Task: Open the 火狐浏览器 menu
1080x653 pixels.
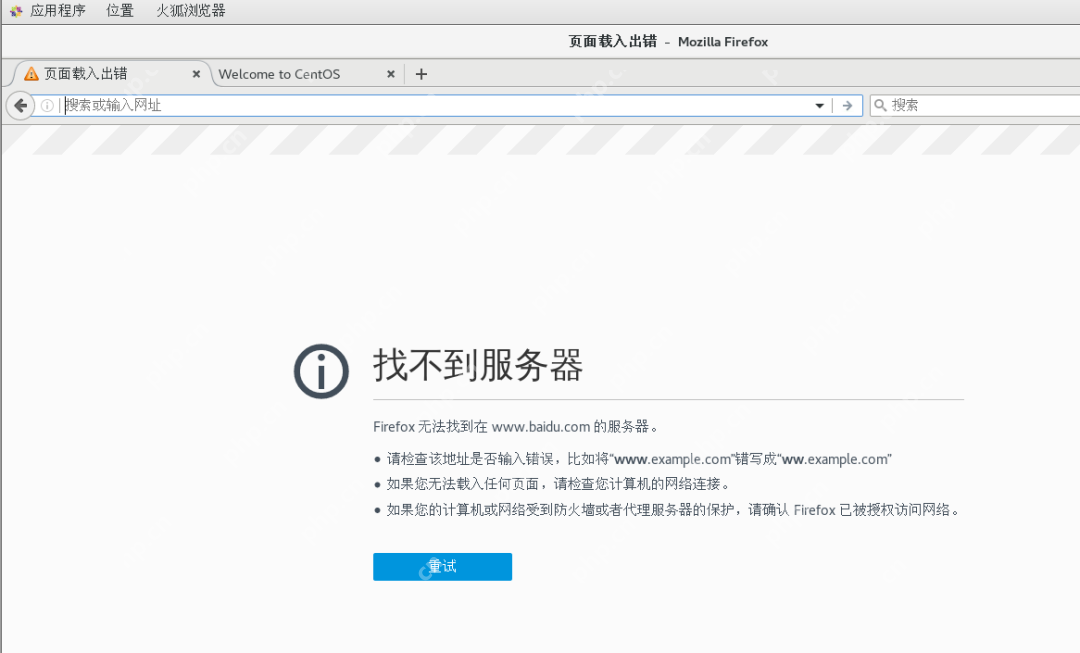Action: click(x=191, y=10)
